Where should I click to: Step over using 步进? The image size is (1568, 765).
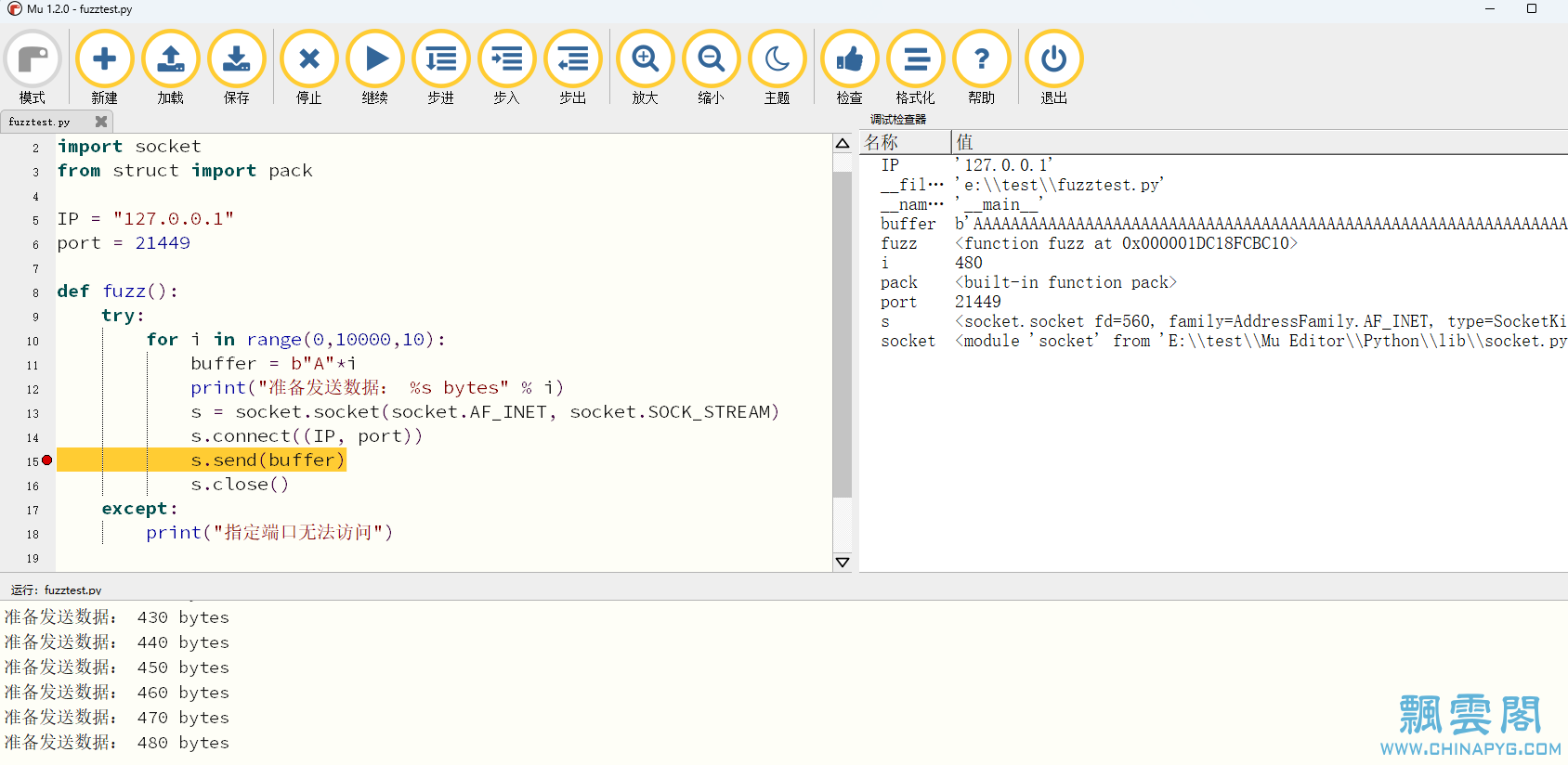[x=440, y=67]
